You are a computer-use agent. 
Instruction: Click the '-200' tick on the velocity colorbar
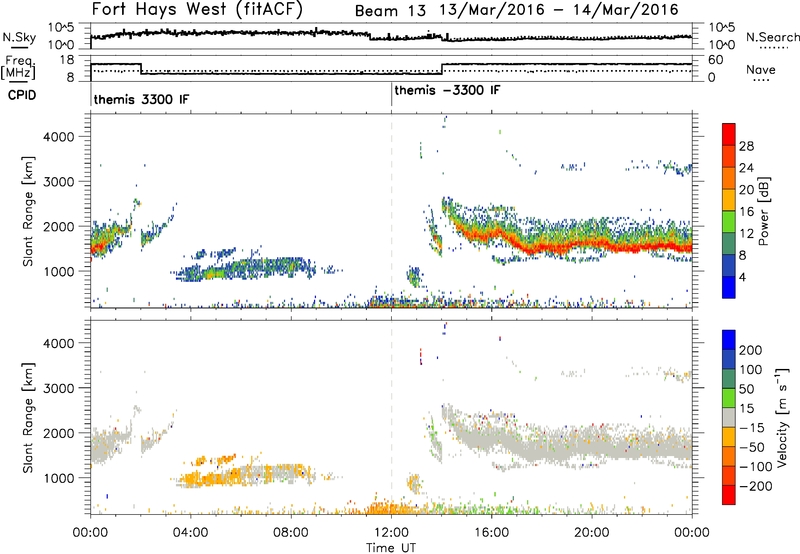(x=756, y=486)
